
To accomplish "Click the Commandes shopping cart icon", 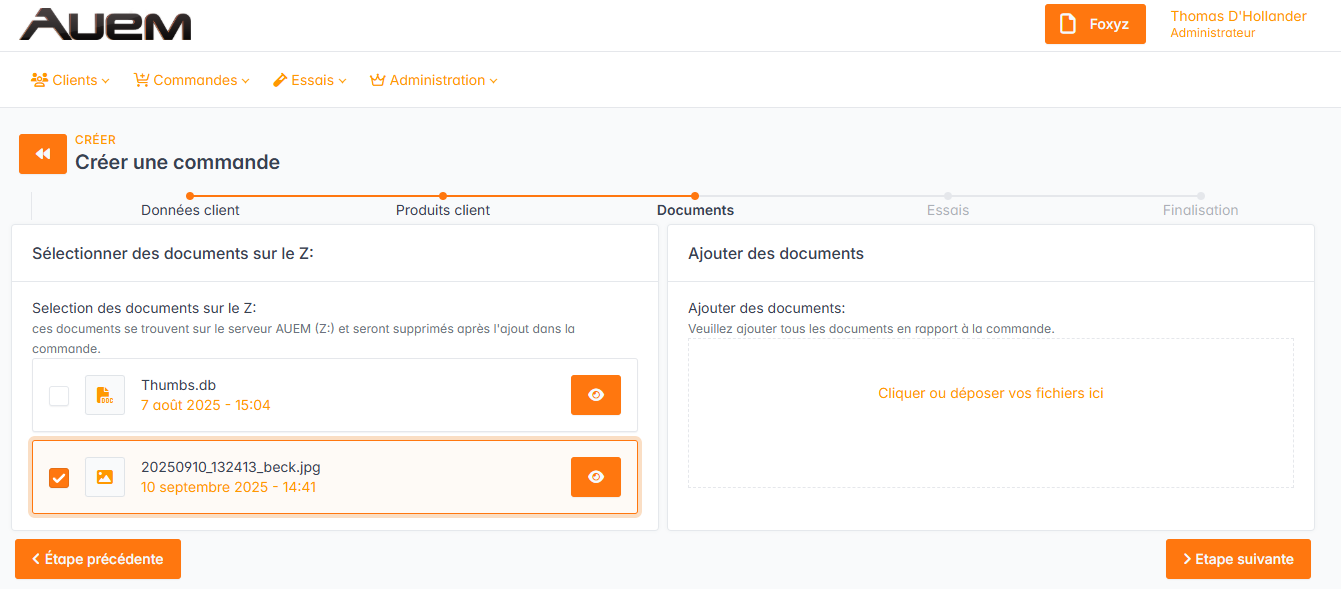I will [x=142, y=80].
